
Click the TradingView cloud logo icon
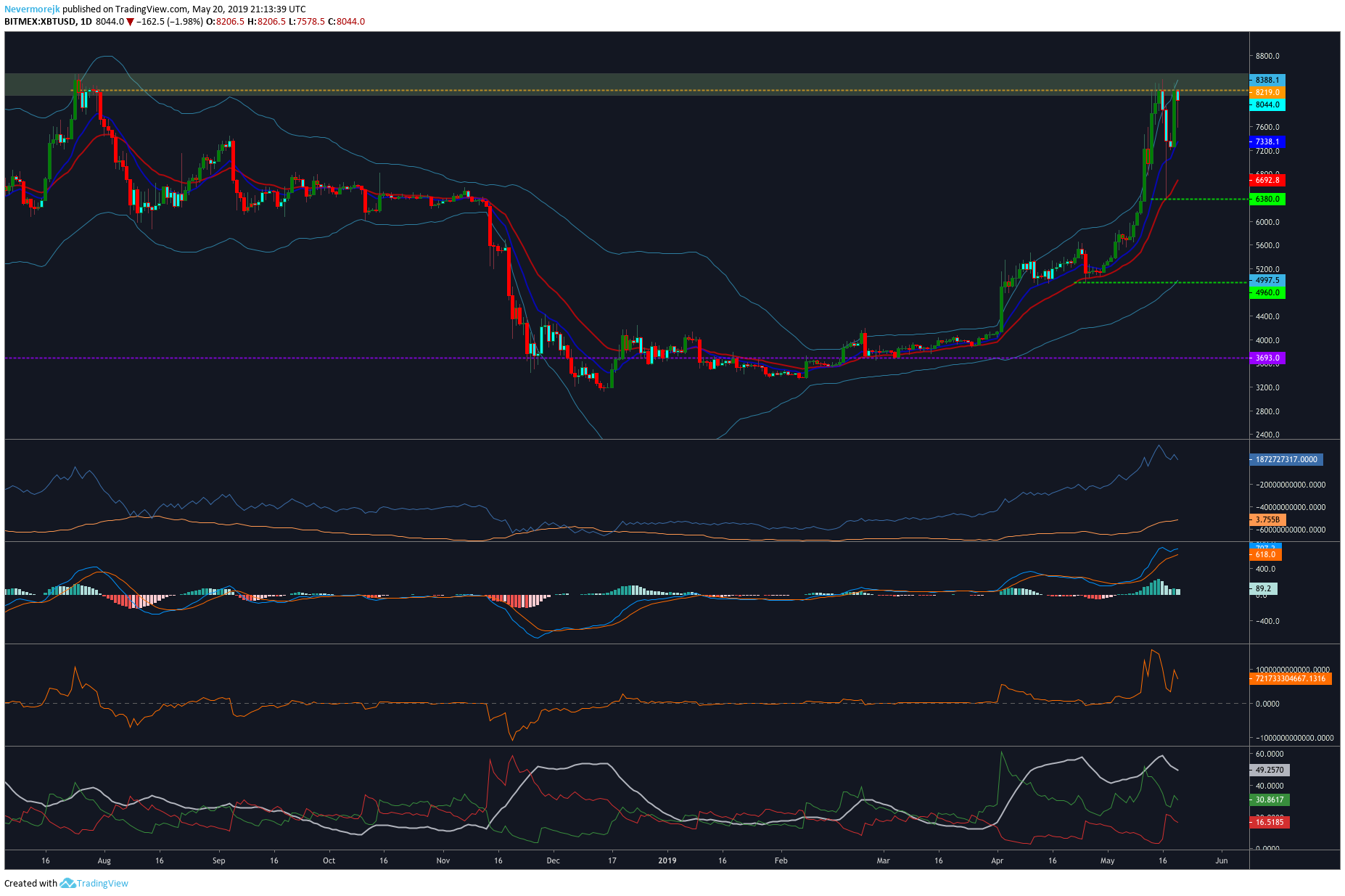coord(67,883)
